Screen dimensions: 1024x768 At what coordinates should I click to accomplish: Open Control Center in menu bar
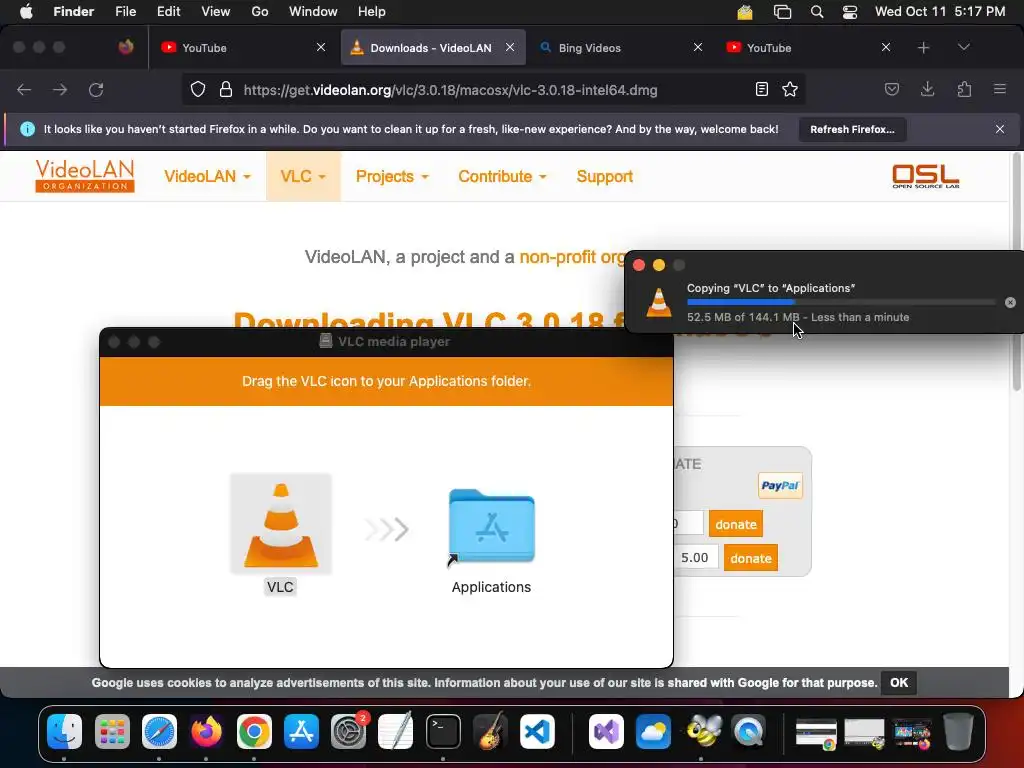point(850,12)
